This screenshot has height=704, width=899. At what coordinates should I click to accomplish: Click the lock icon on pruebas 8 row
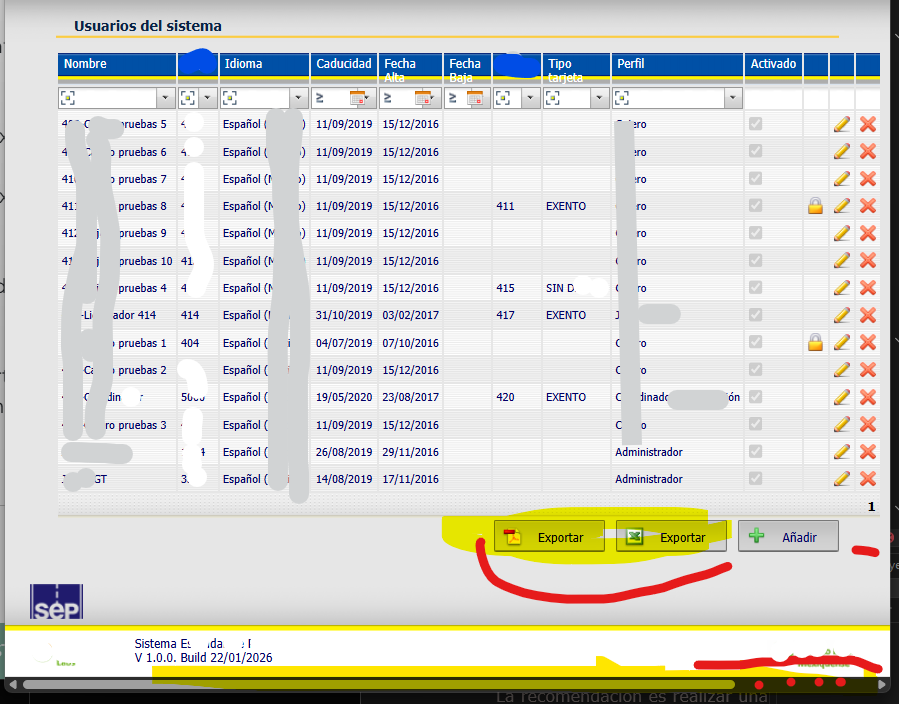[815, 206]
